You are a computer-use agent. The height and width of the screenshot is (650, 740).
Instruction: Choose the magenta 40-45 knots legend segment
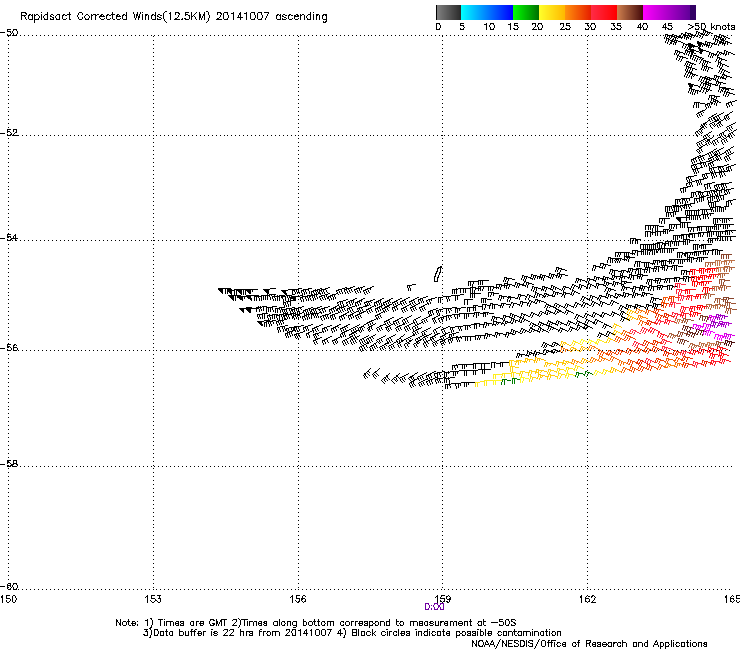click(656, 12)
